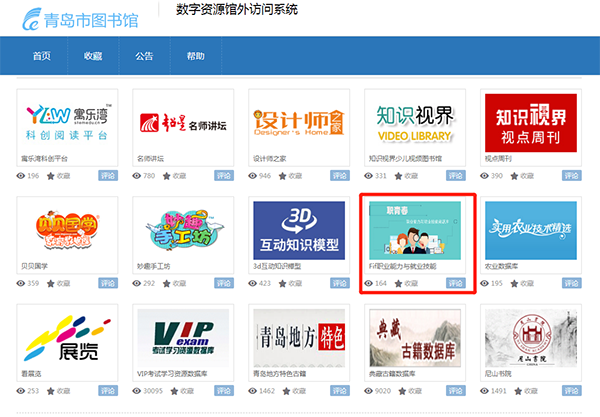Favorite 典藏古籍数据库 with its star icon
Image resolution: width=600 pixels, height=417 pixels.
tap(402, 391)
